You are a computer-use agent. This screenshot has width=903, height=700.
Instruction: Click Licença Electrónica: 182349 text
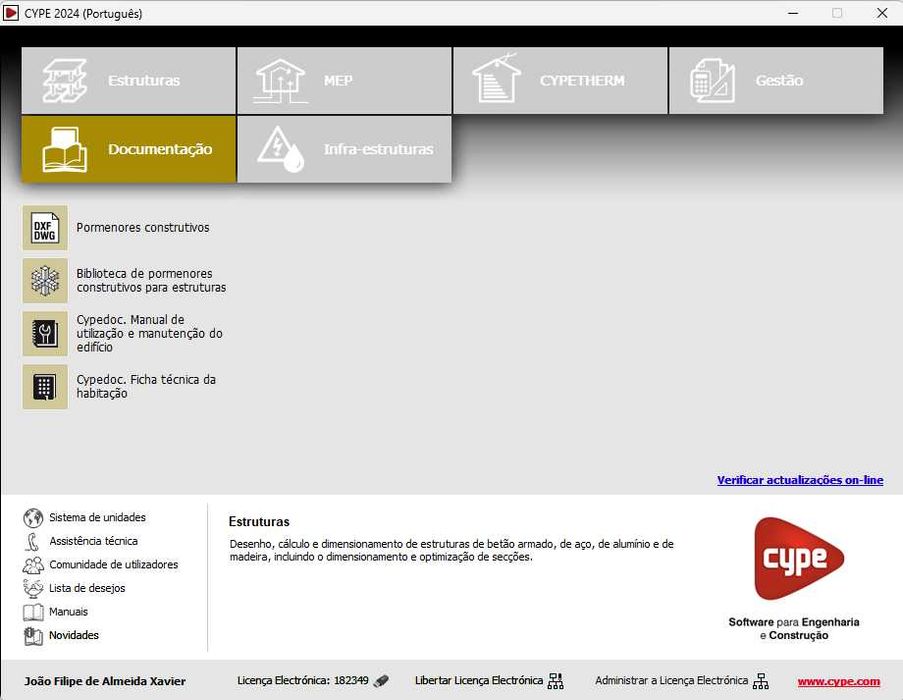(303, 680)
